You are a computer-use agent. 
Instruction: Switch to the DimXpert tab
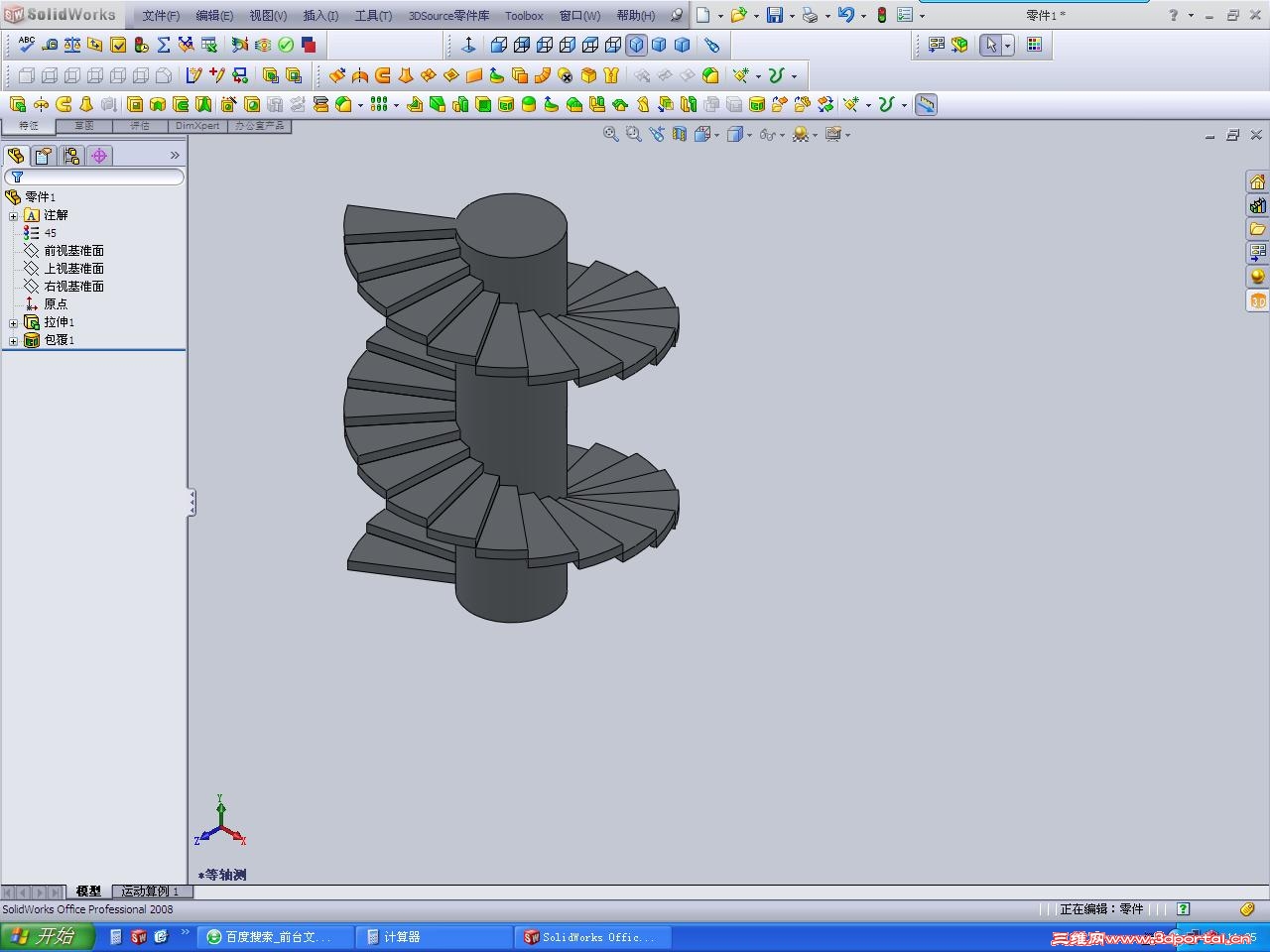coord(197,126)
